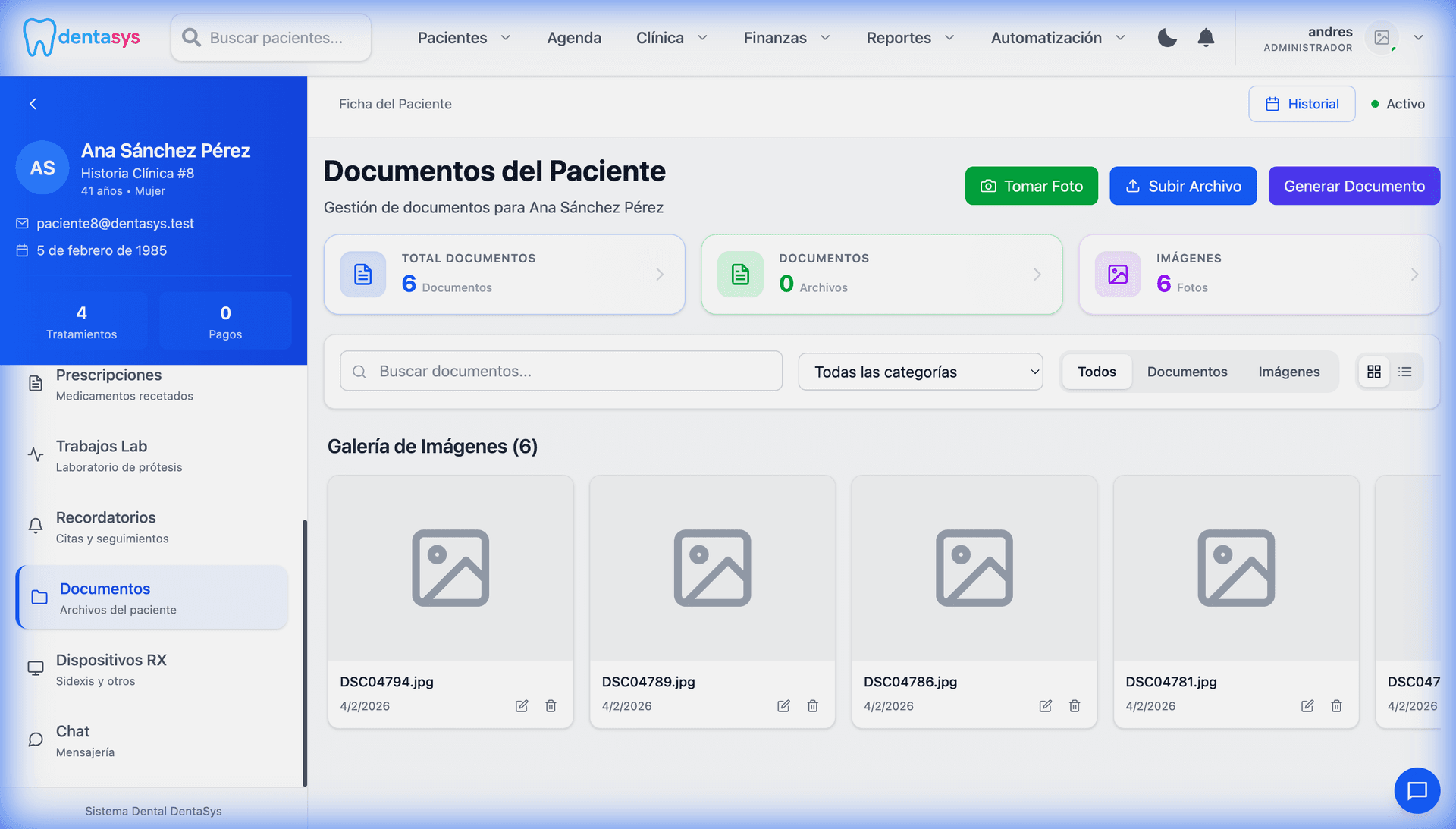
Task: Toggle list view display
Action: [1406, 372]
